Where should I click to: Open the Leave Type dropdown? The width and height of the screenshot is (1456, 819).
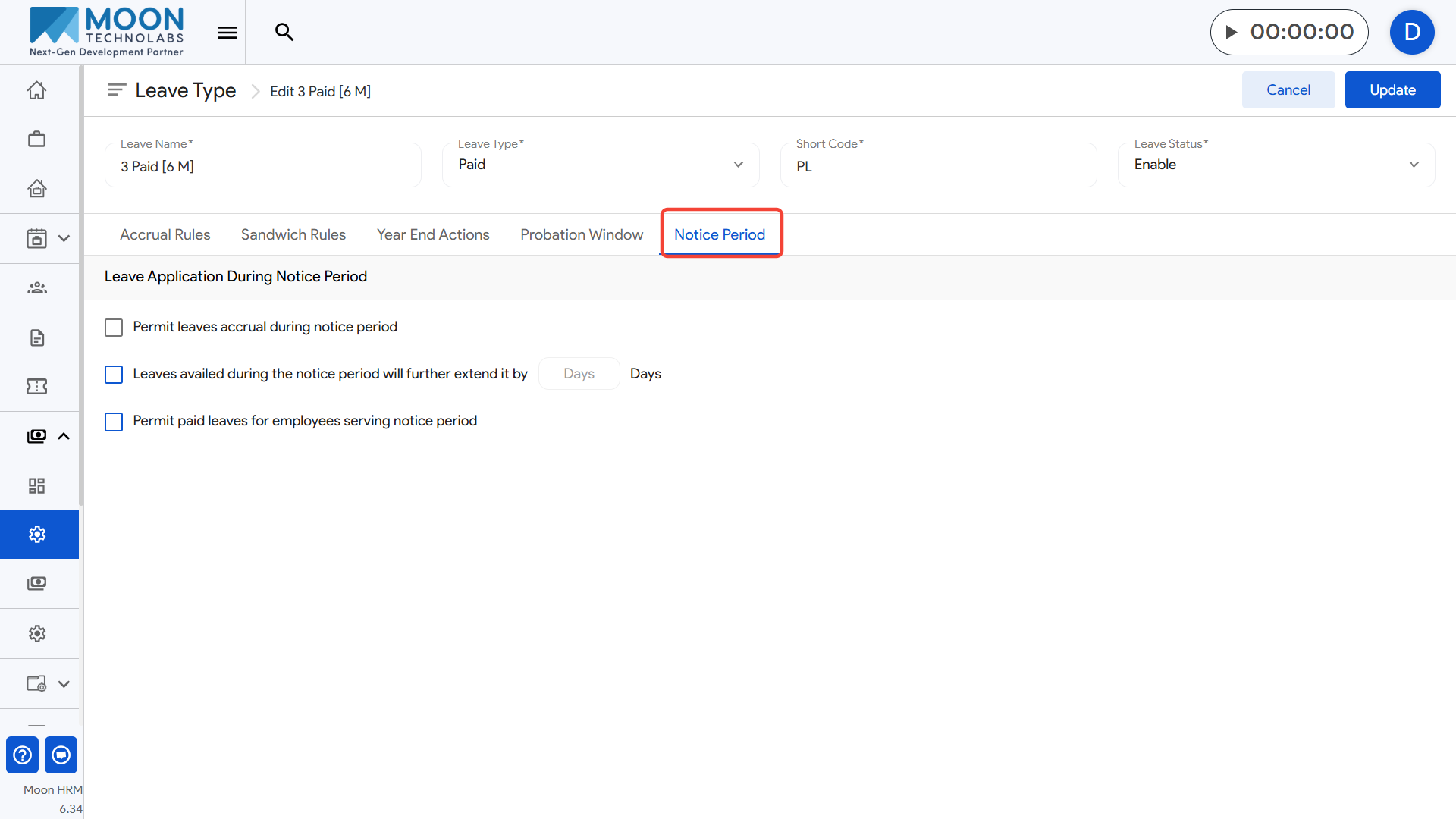point(600,165)
